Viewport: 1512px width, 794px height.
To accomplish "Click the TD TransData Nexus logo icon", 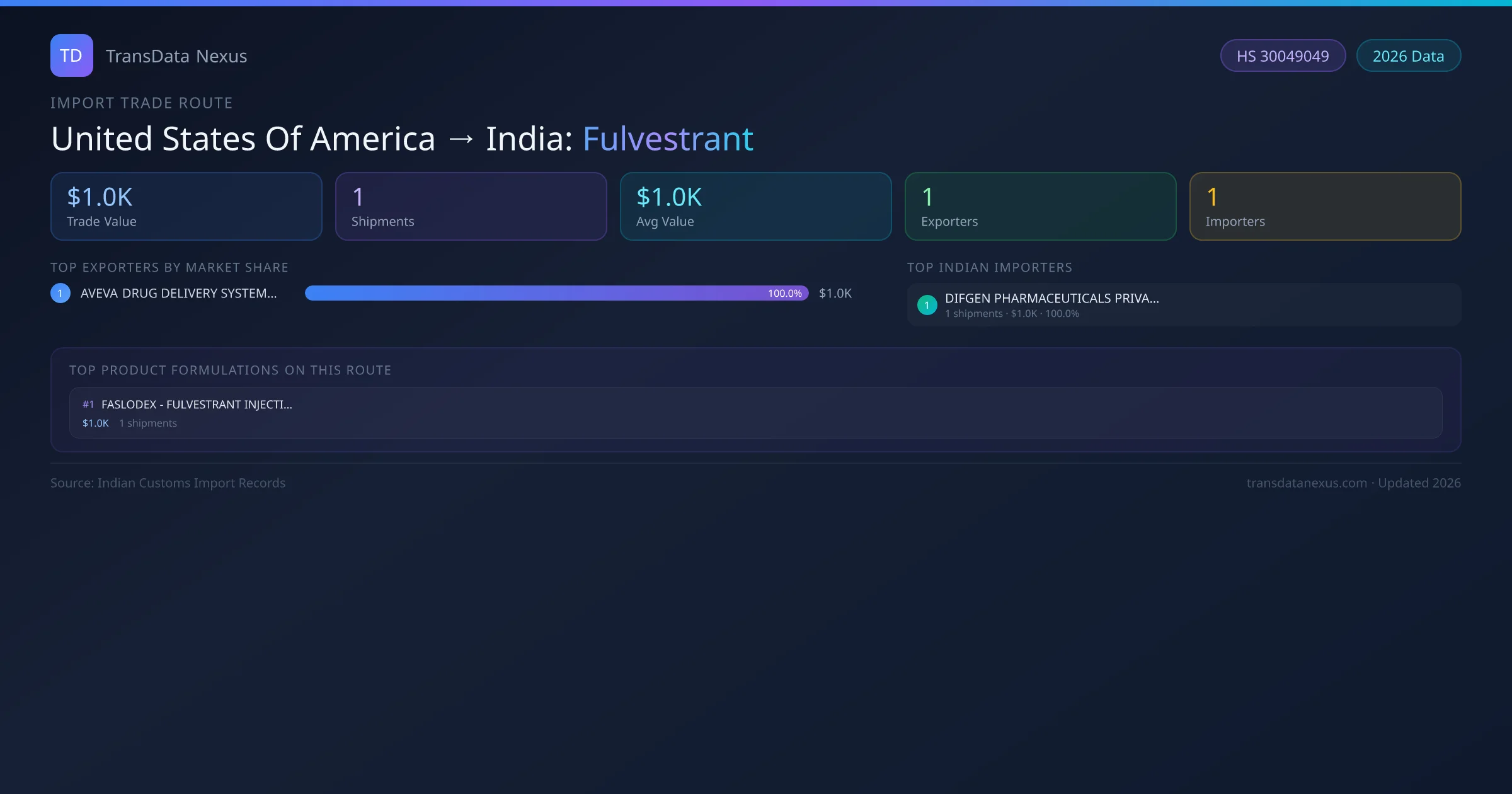I will 71,55.
